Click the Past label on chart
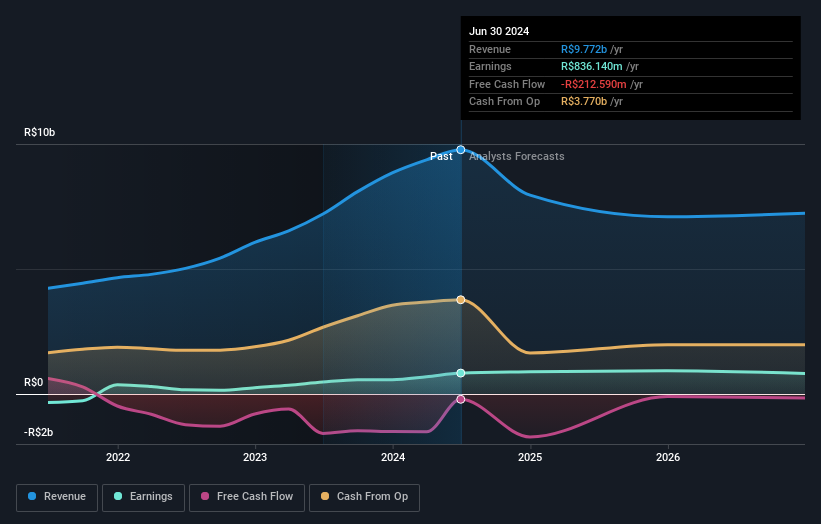 441,156
